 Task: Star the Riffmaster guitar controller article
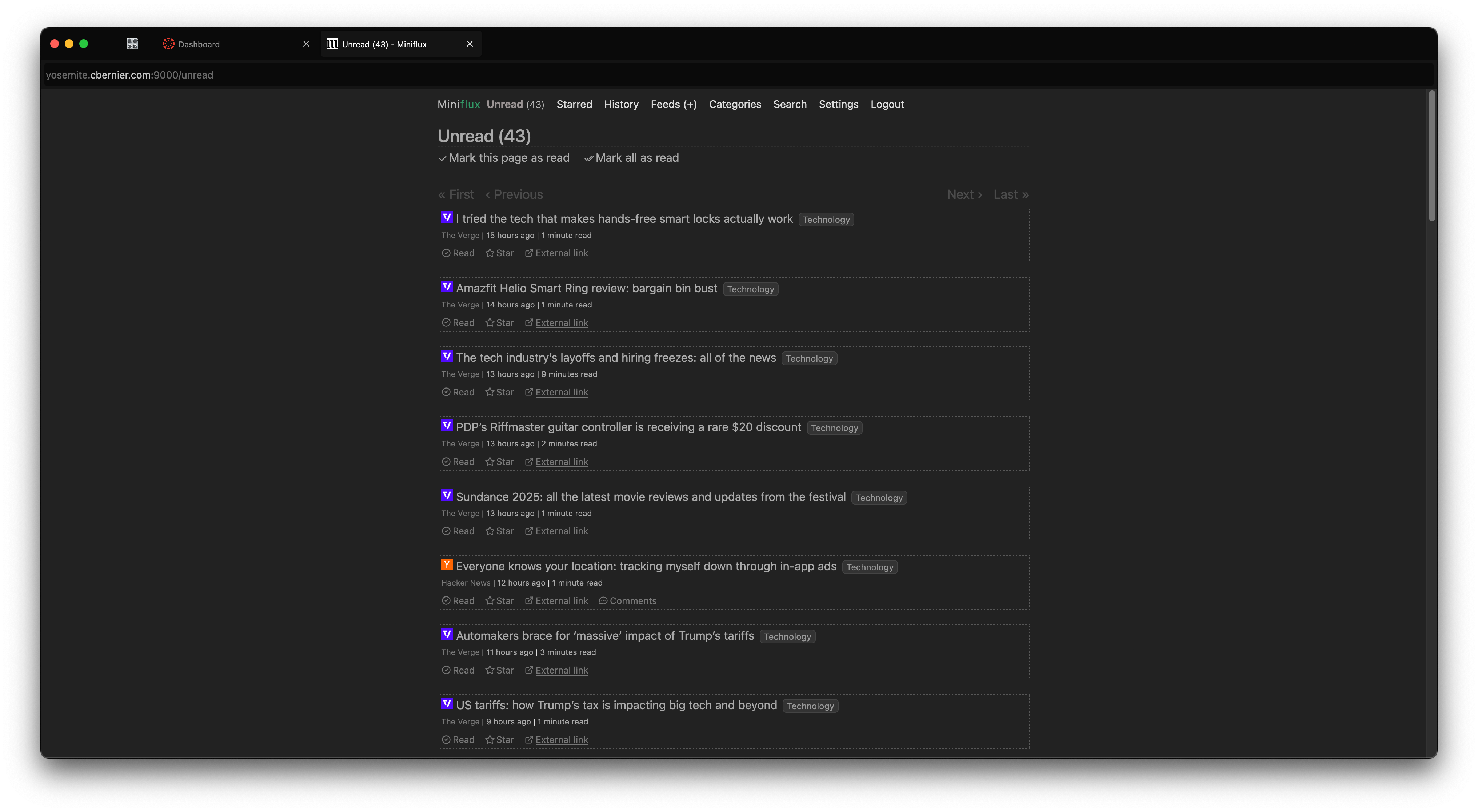point(499,462)
